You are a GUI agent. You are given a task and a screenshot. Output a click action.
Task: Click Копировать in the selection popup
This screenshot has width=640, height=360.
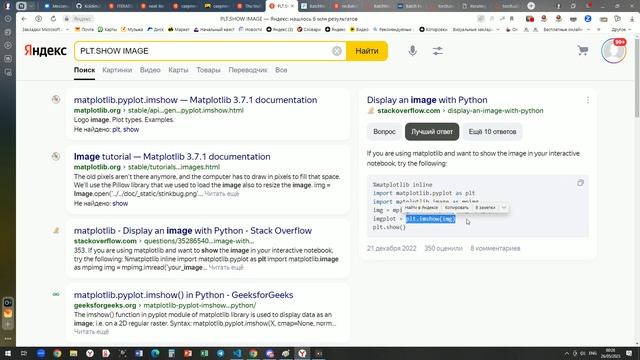tap(456, 208)
